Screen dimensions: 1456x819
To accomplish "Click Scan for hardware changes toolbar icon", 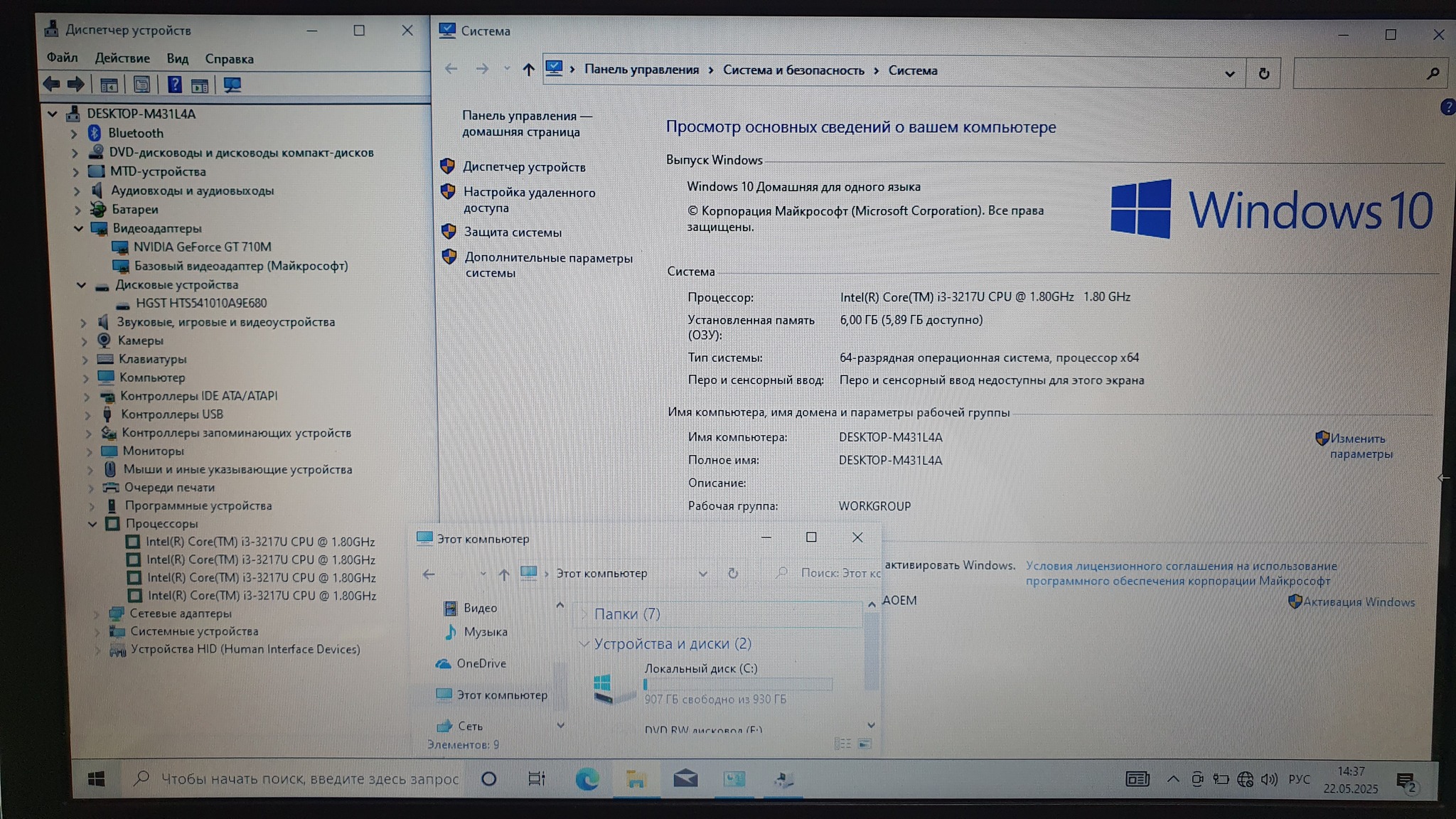I will [232, 85].
